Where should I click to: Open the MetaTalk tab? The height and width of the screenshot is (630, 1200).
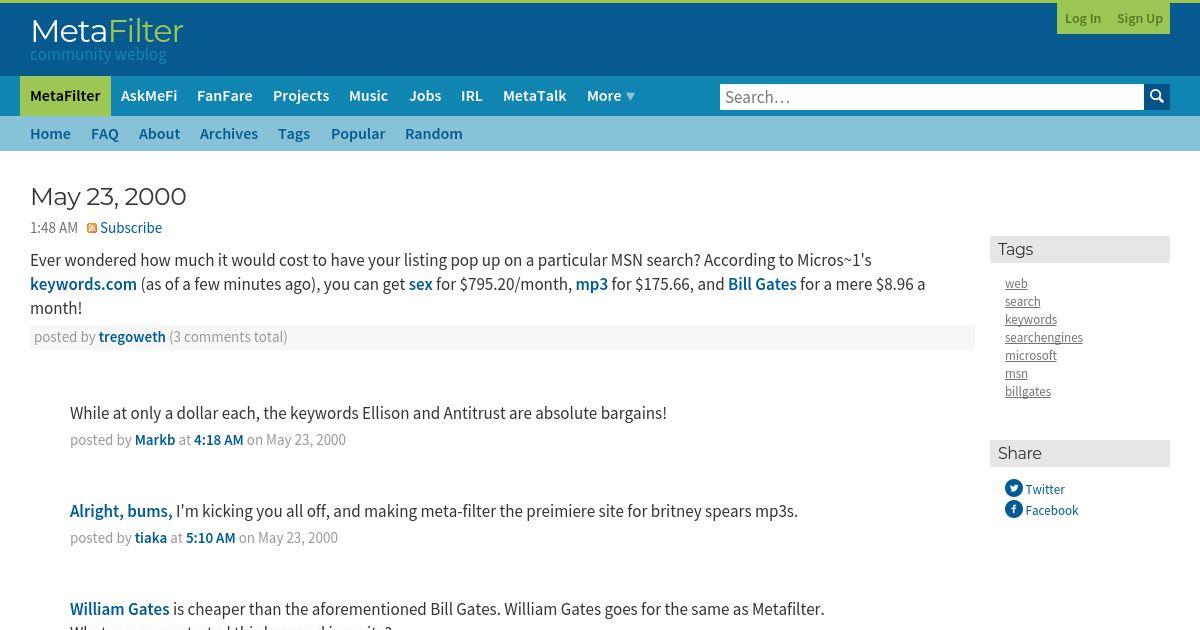(534, 96)
